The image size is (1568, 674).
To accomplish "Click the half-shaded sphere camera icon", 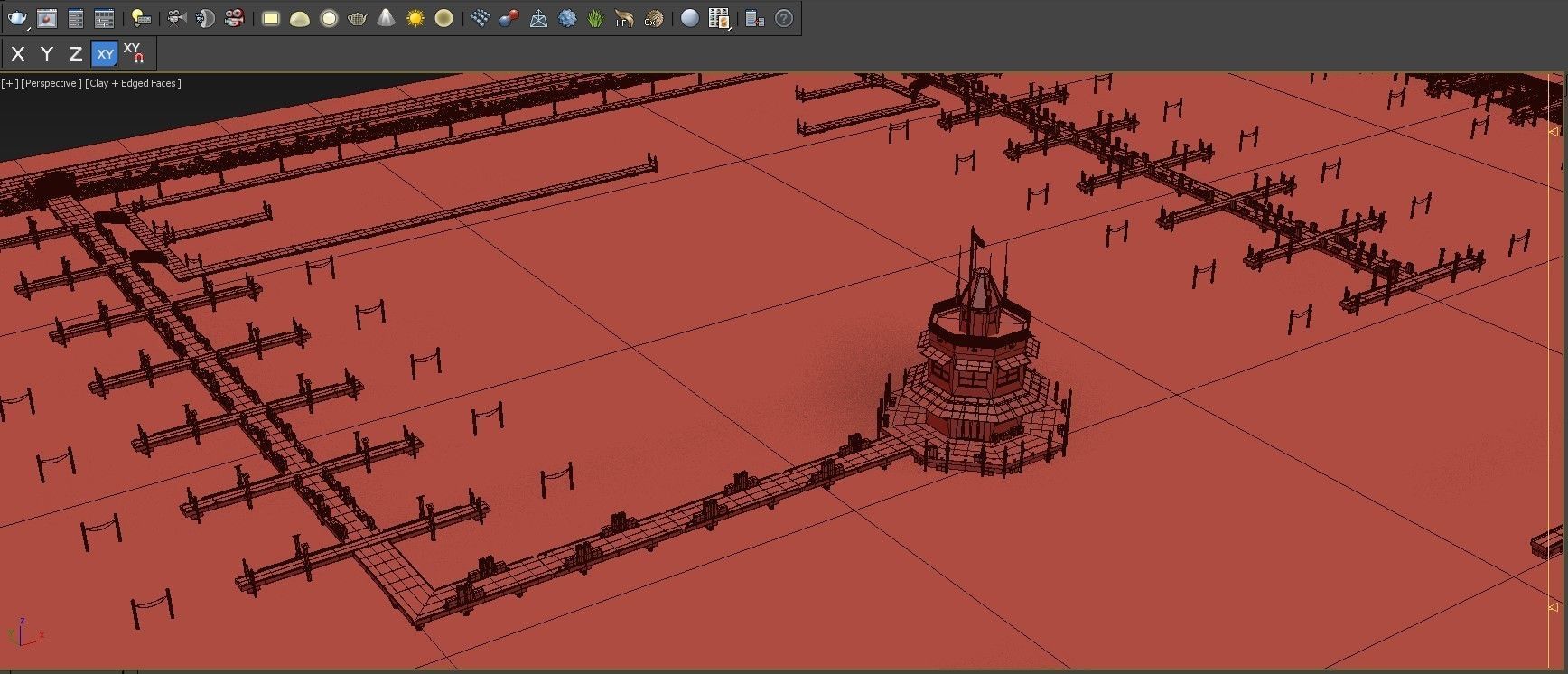I will pos(205,18).
